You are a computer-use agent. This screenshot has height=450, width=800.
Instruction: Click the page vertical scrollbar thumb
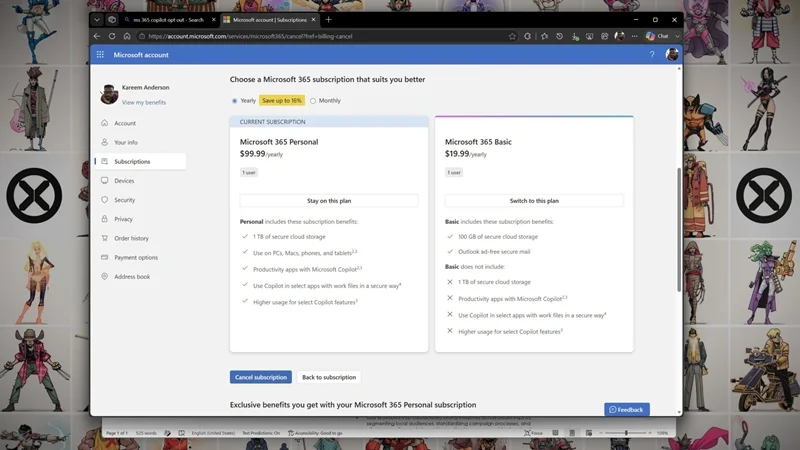tap(679, 230)
